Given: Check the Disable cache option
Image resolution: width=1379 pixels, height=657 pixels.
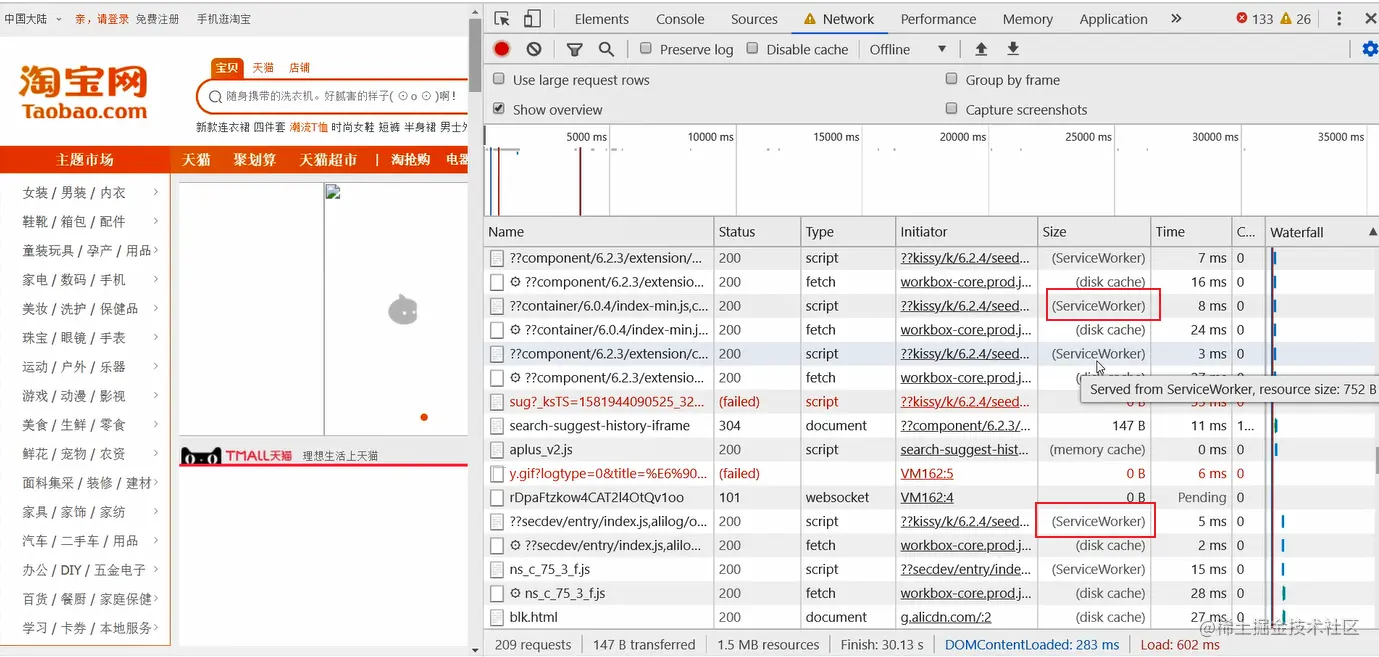Looking at the screenshot, I should pos(752,48).
